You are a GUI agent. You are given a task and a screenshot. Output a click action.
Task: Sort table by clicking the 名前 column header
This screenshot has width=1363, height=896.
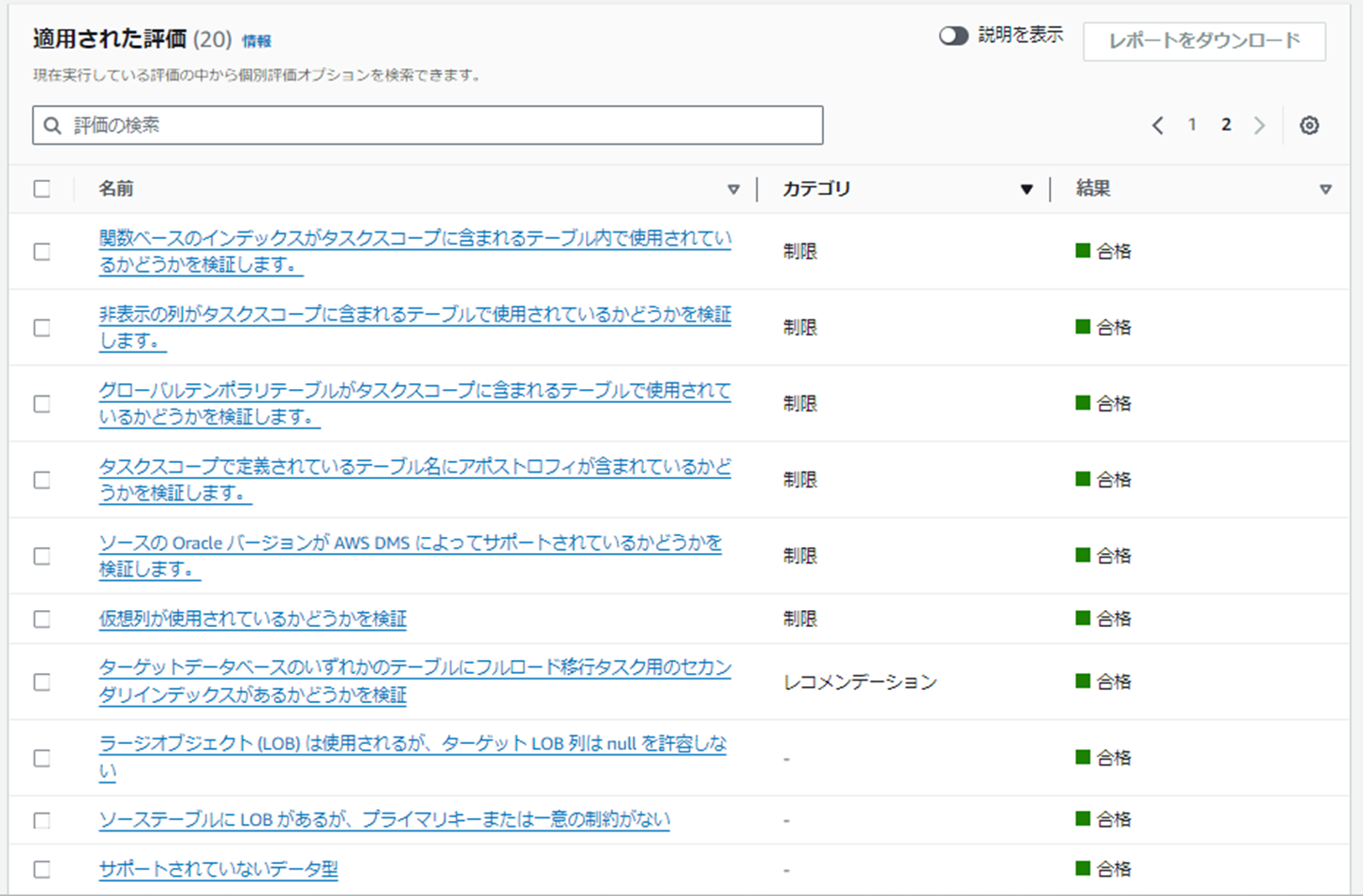click(x=114, y=188)
